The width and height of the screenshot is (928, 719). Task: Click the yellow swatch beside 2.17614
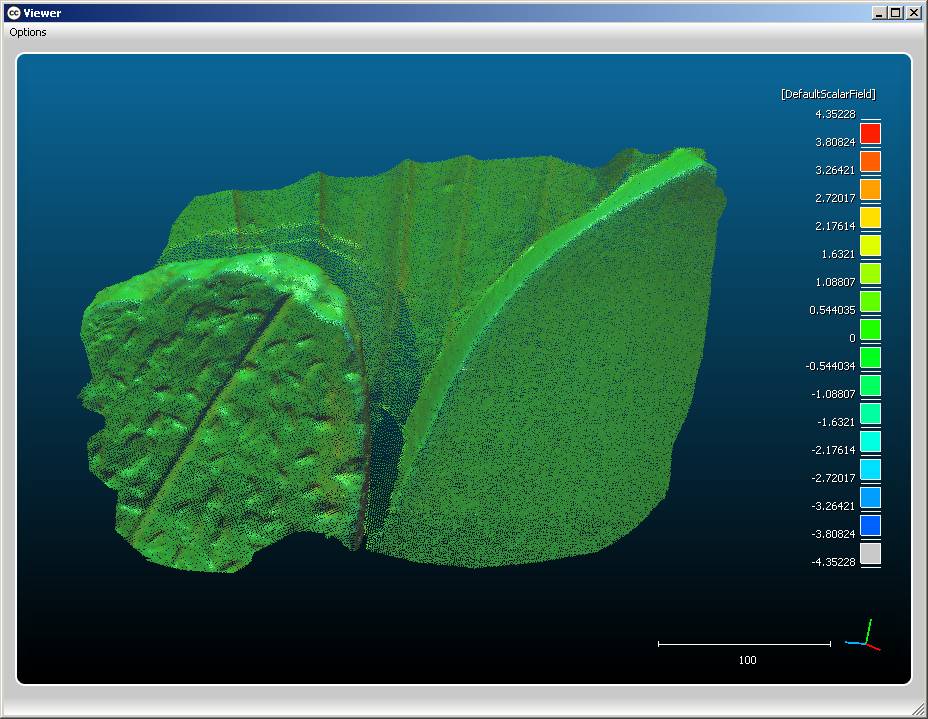tap(868, 245)
